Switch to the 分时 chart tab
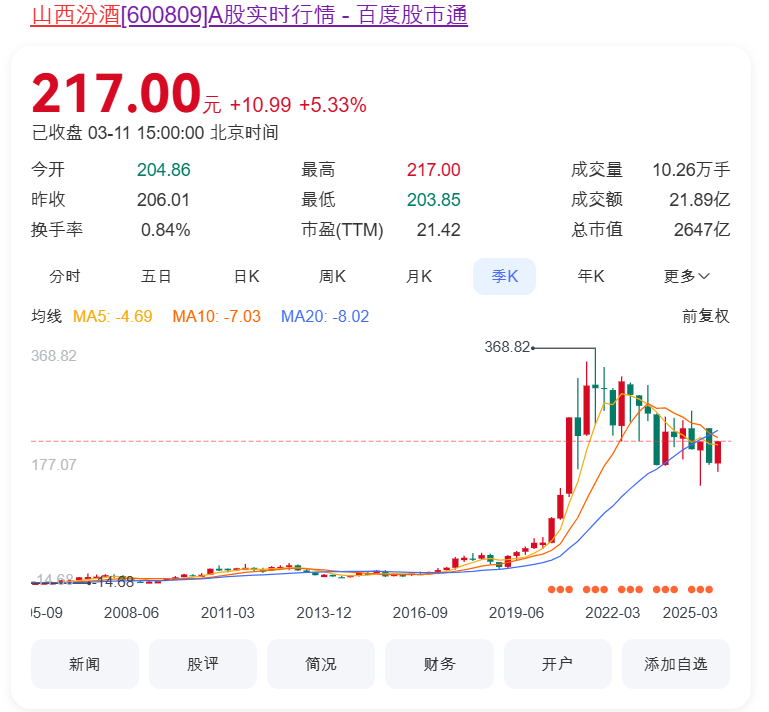Screen dimensions: 769x712 (x=65, y=277)
